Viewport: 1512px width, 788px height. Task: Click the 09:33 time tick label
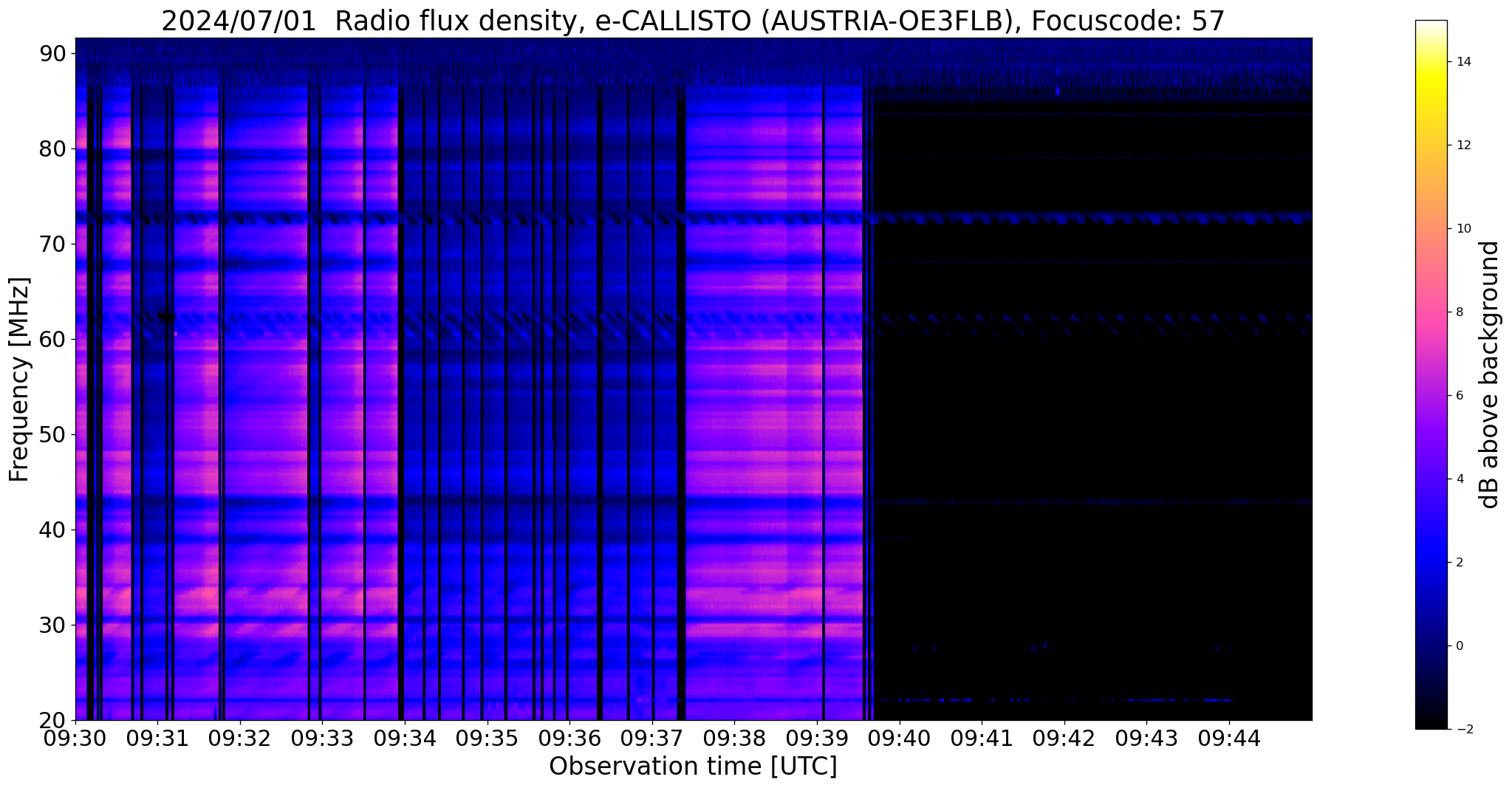point(322,739)
